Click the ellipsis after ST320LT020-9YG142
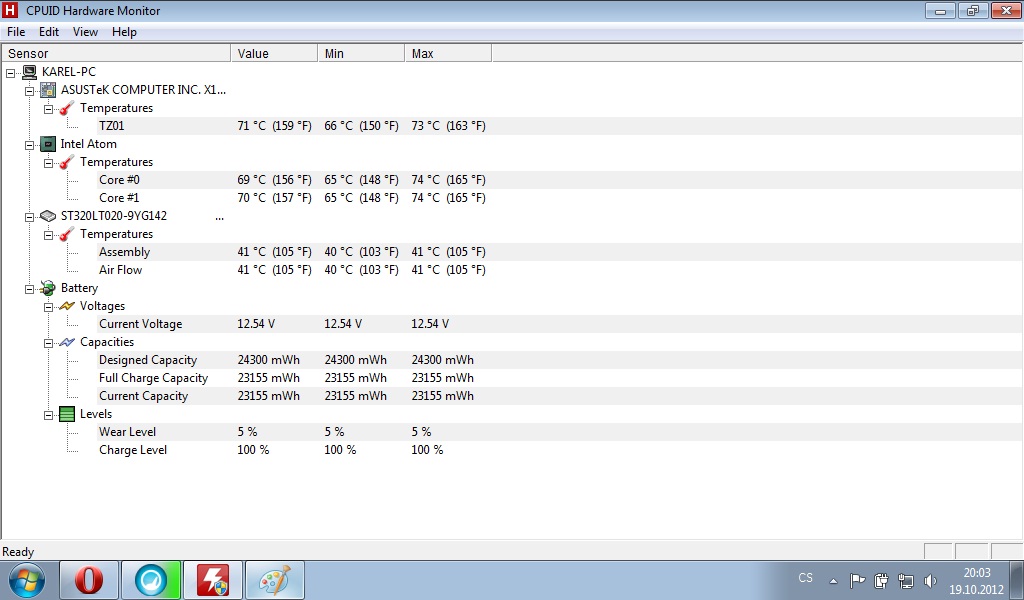This screenshot has height=600, width=1024. tap(219, 218)
